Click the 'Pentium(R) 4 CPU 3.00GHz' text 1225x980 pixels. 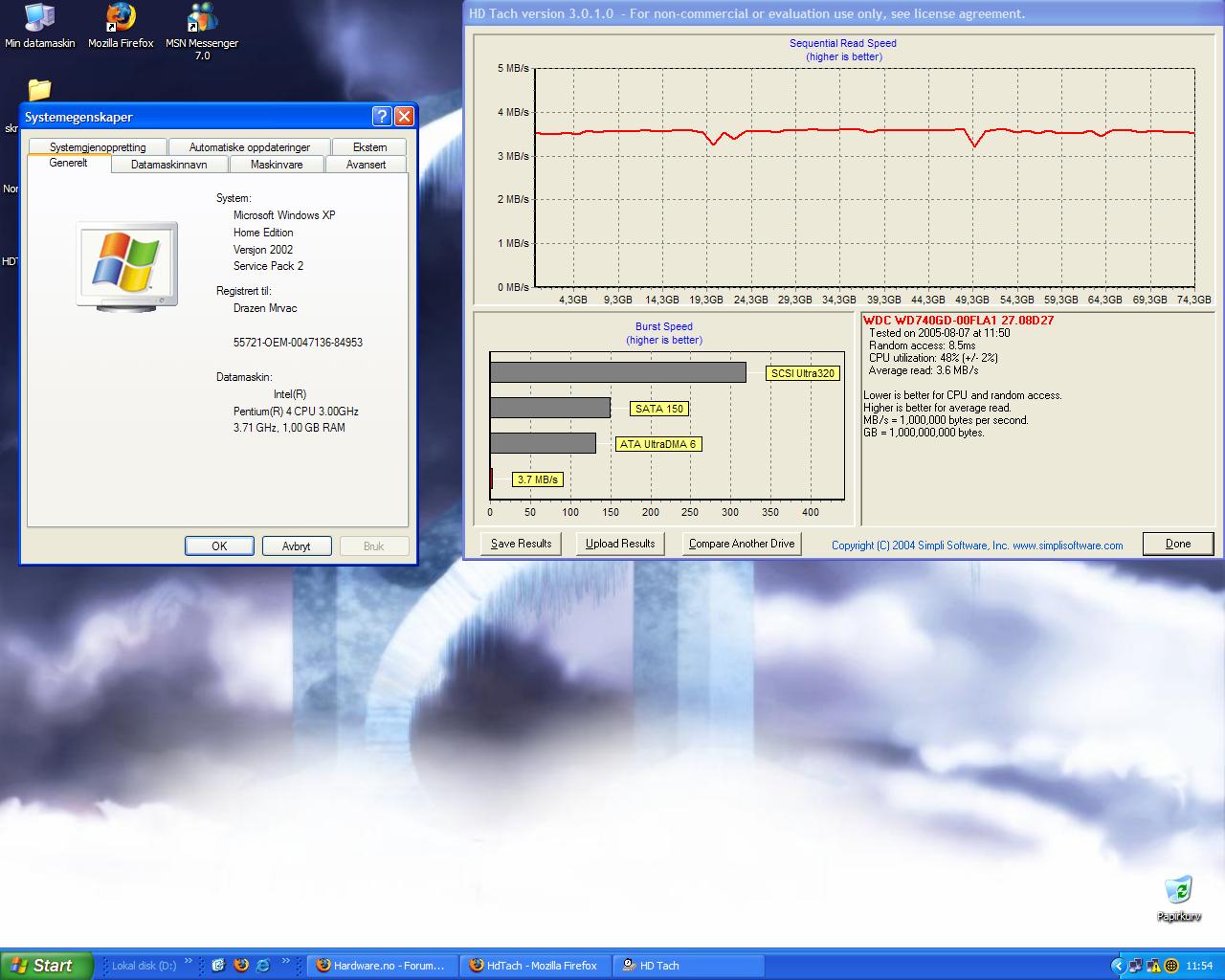pos(296,412)
